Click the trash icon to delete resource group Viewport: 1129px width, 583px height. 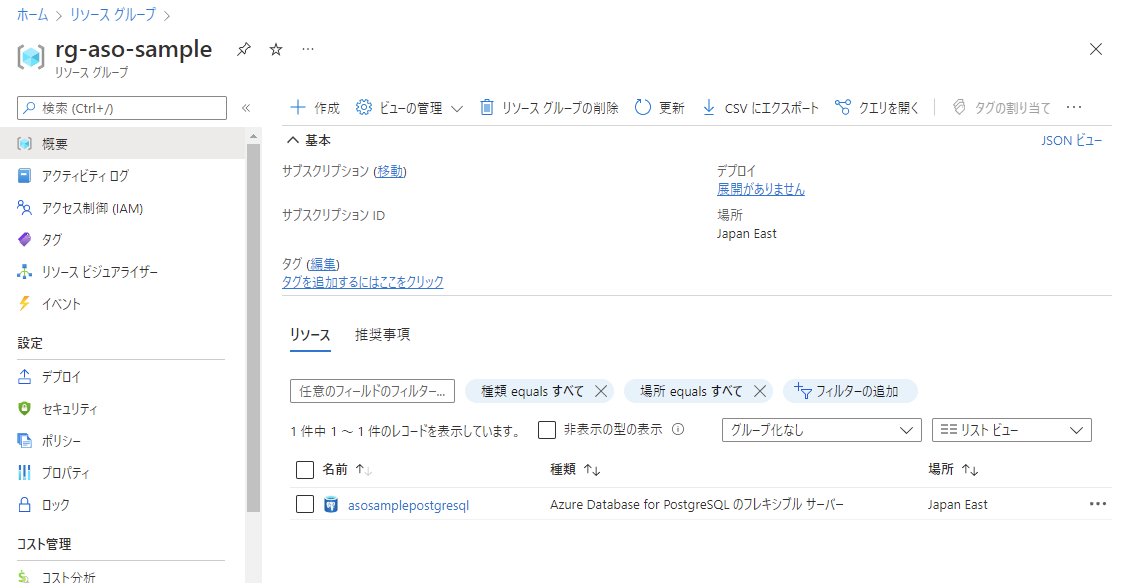[487, 107]
